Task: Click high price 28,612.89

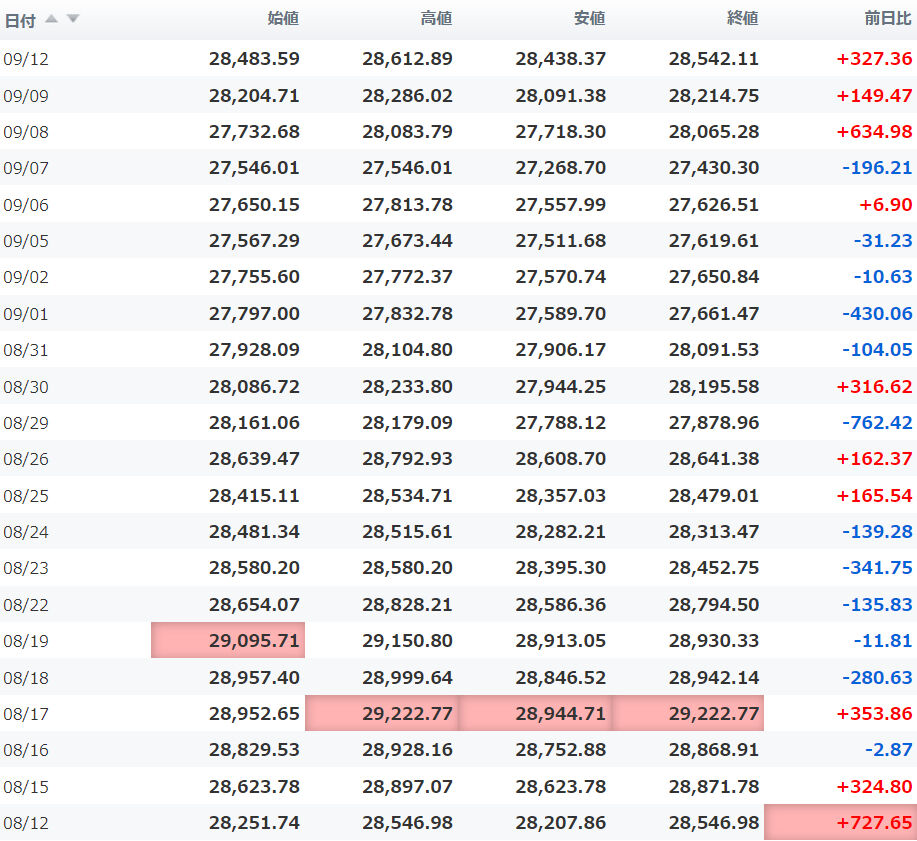Action: 408,58
